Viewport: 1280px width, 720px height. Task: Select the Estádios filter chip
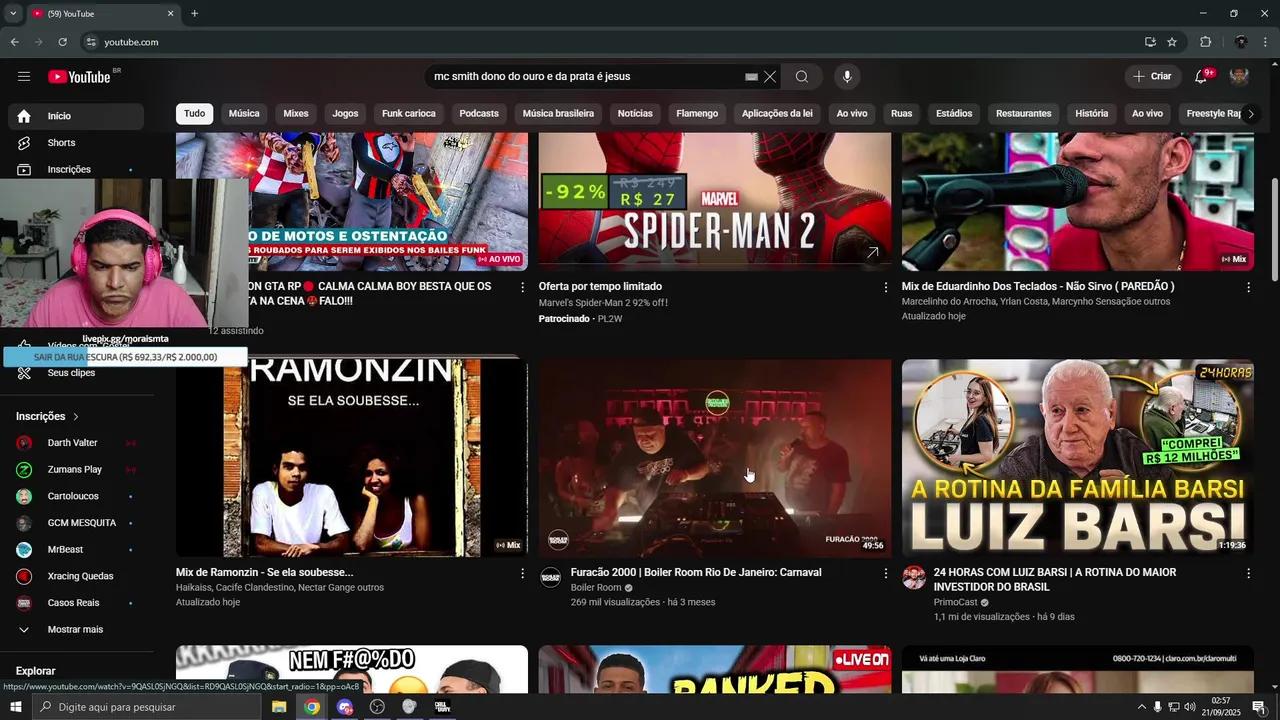[x=954, y=114]
